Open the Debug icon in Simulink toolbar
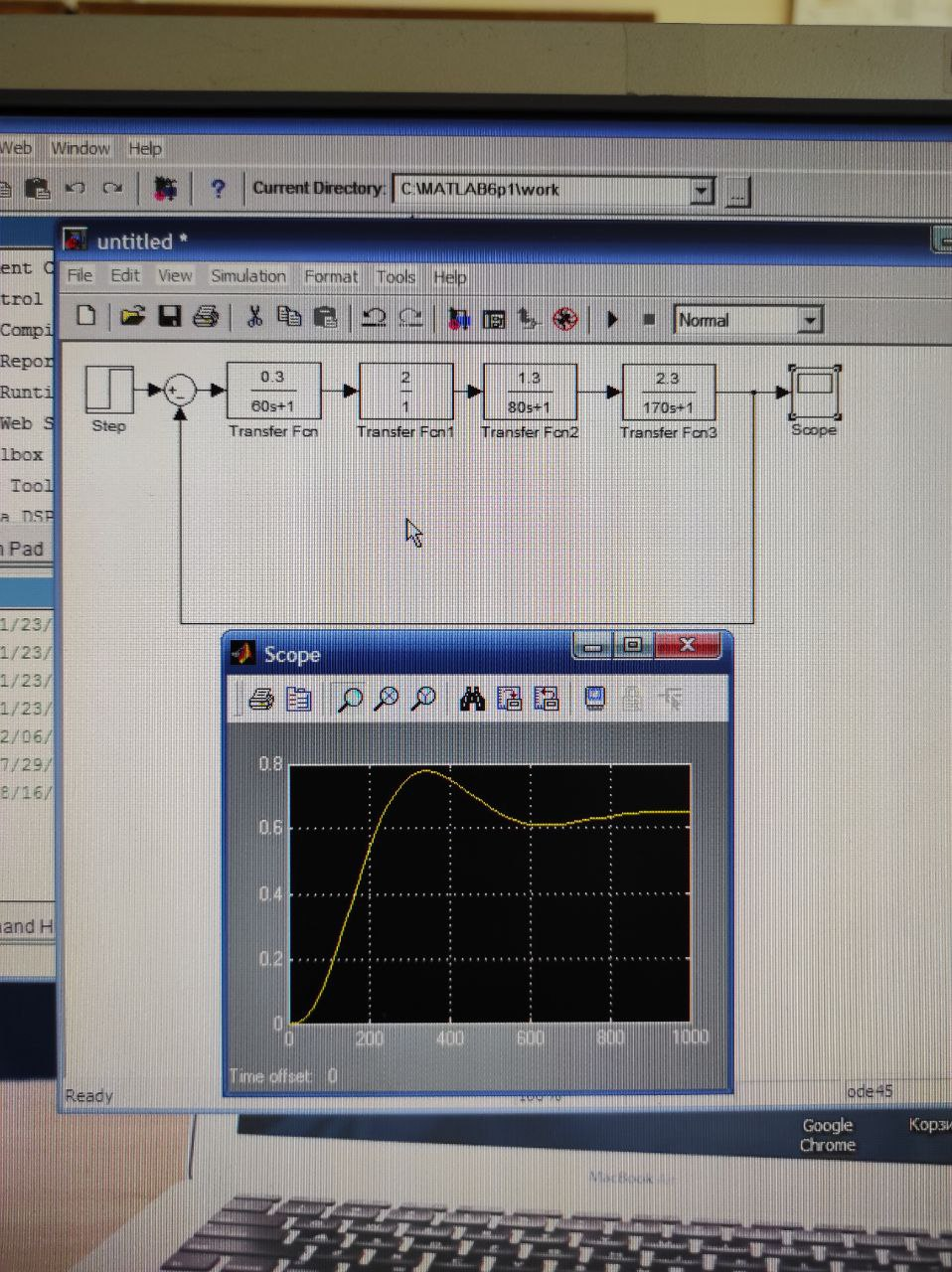This screenshot has height=1272, width=952. 564,319
